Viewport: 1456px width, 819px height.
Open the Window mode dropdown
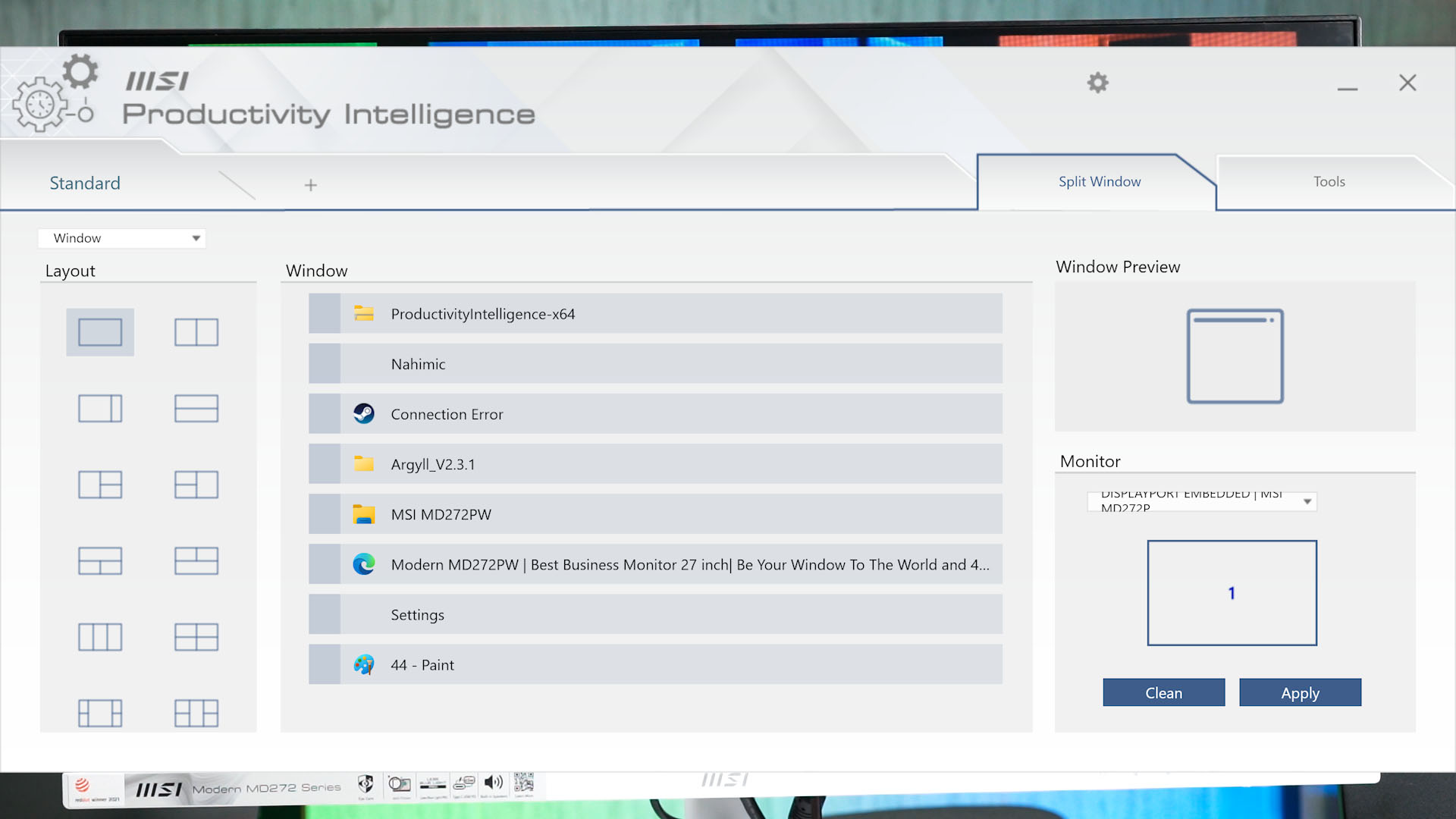[x=122, y=238]
